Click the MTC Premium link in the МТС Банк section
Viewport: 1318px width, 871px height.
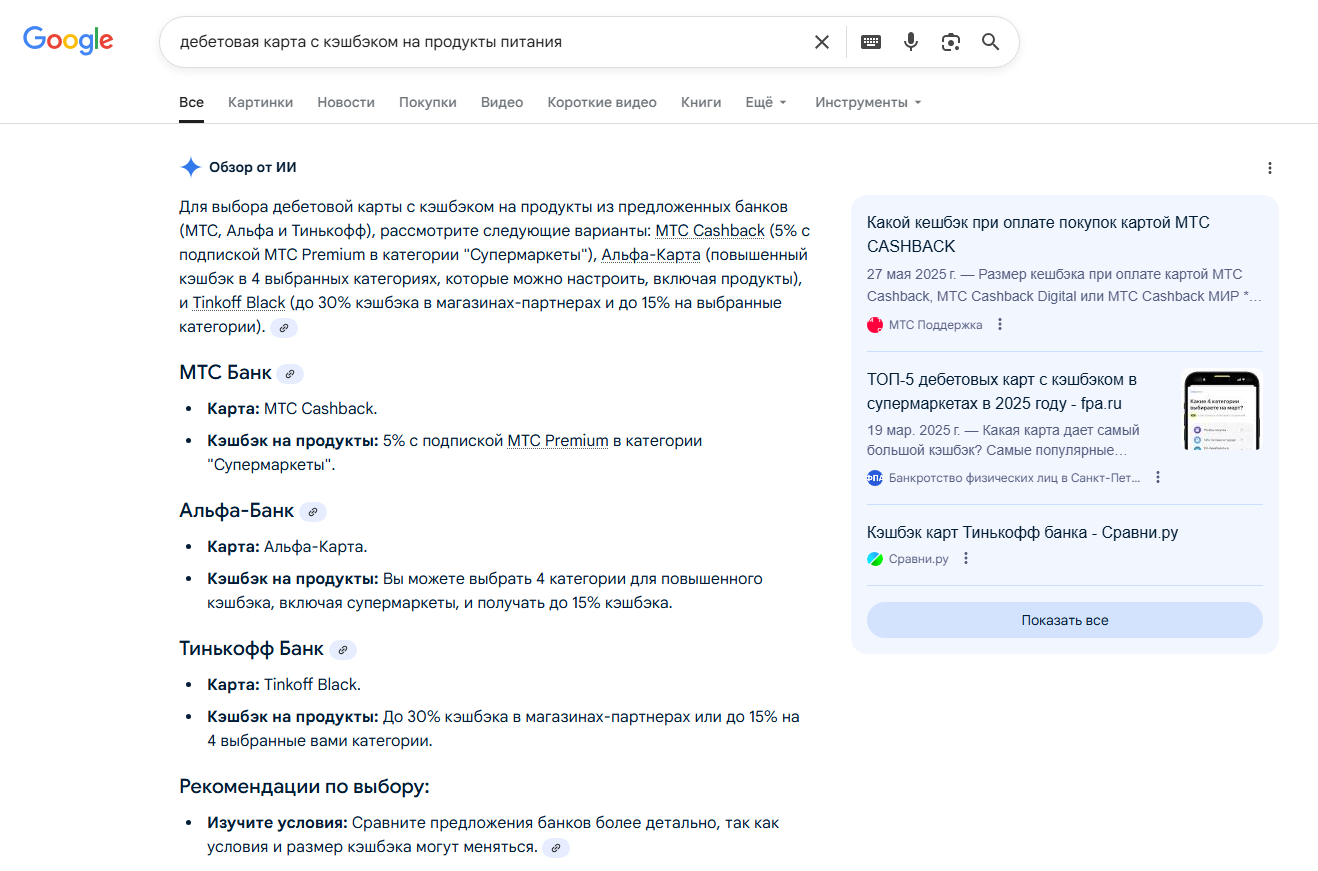pos(558,441)
